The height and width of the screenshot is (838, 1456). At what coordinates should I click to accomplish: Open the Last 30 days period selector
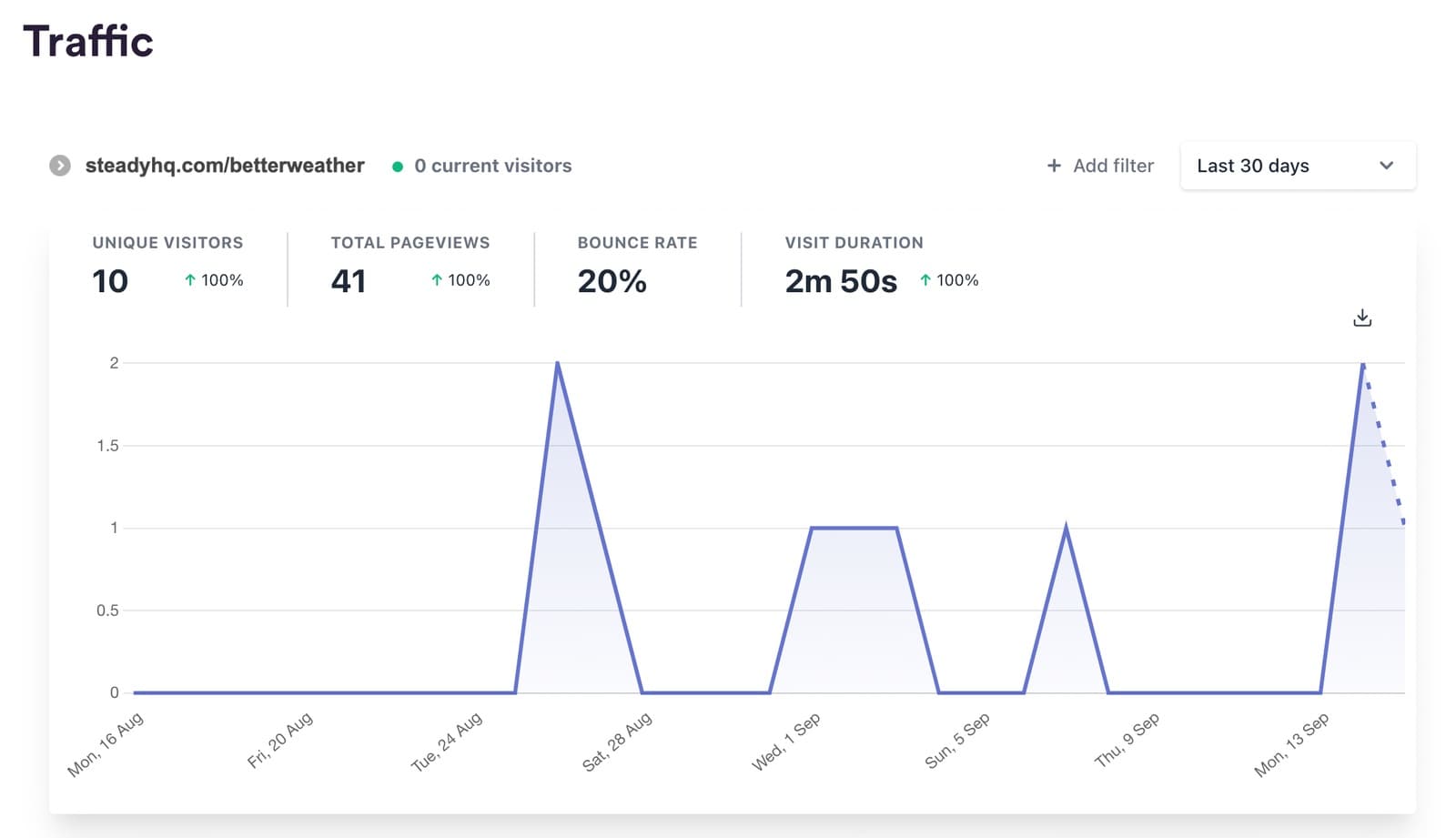(1252, 166)
